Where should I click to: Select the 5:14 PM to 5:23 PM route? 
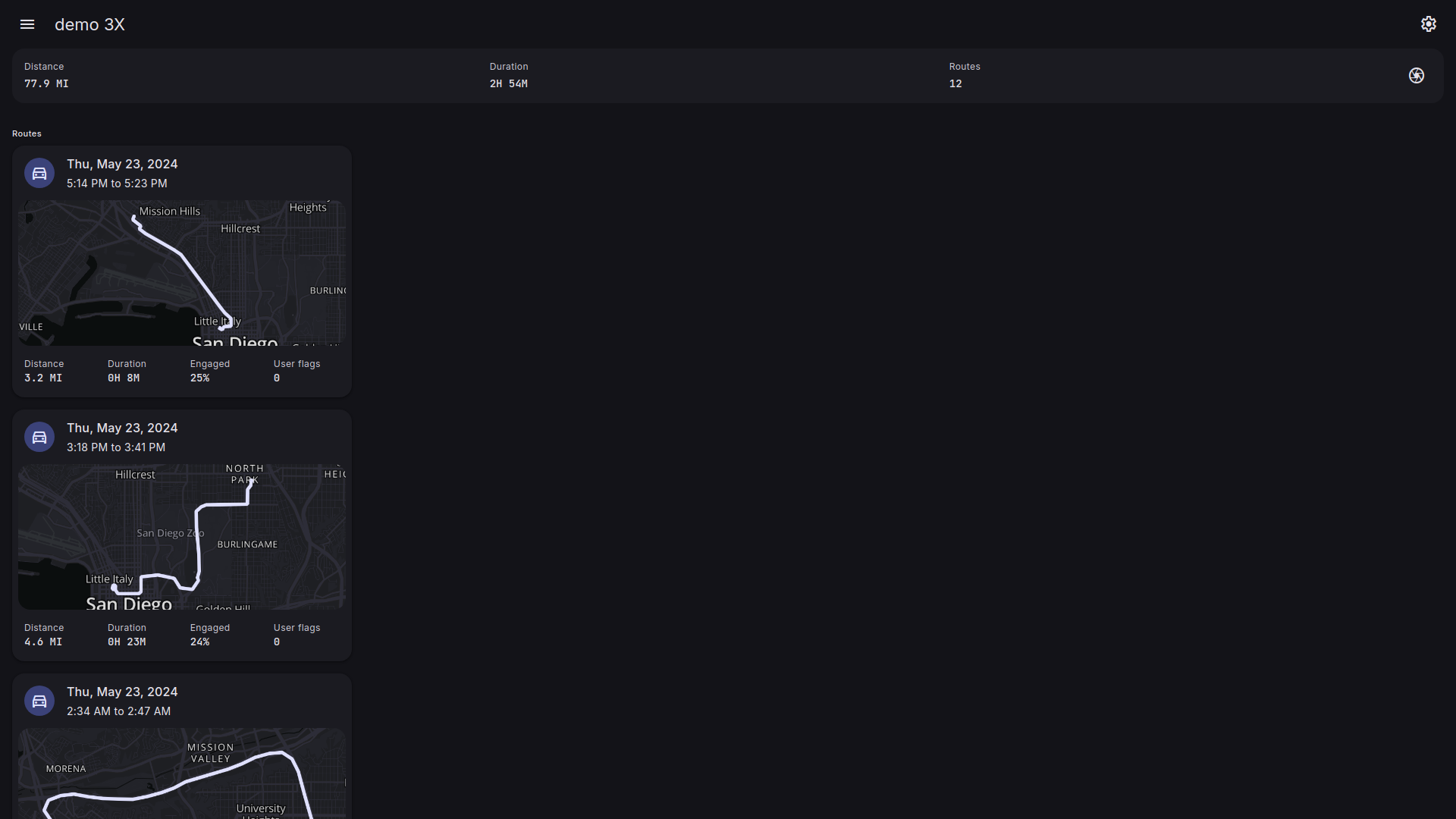point(117,184)
